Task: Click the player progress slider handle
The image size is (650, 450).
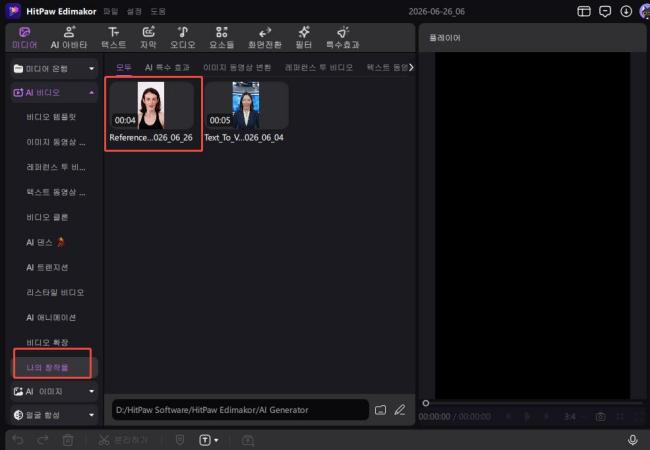Action: point(426,403)
